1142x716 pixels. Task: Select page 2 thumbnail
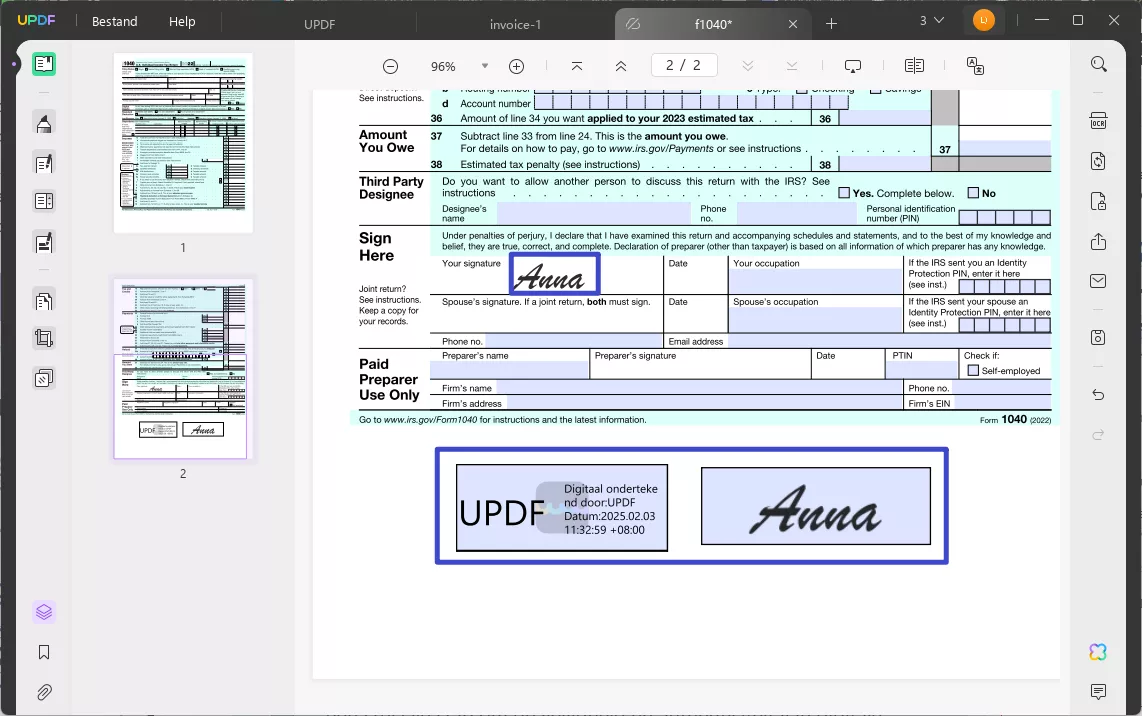(x=181, y=369)
